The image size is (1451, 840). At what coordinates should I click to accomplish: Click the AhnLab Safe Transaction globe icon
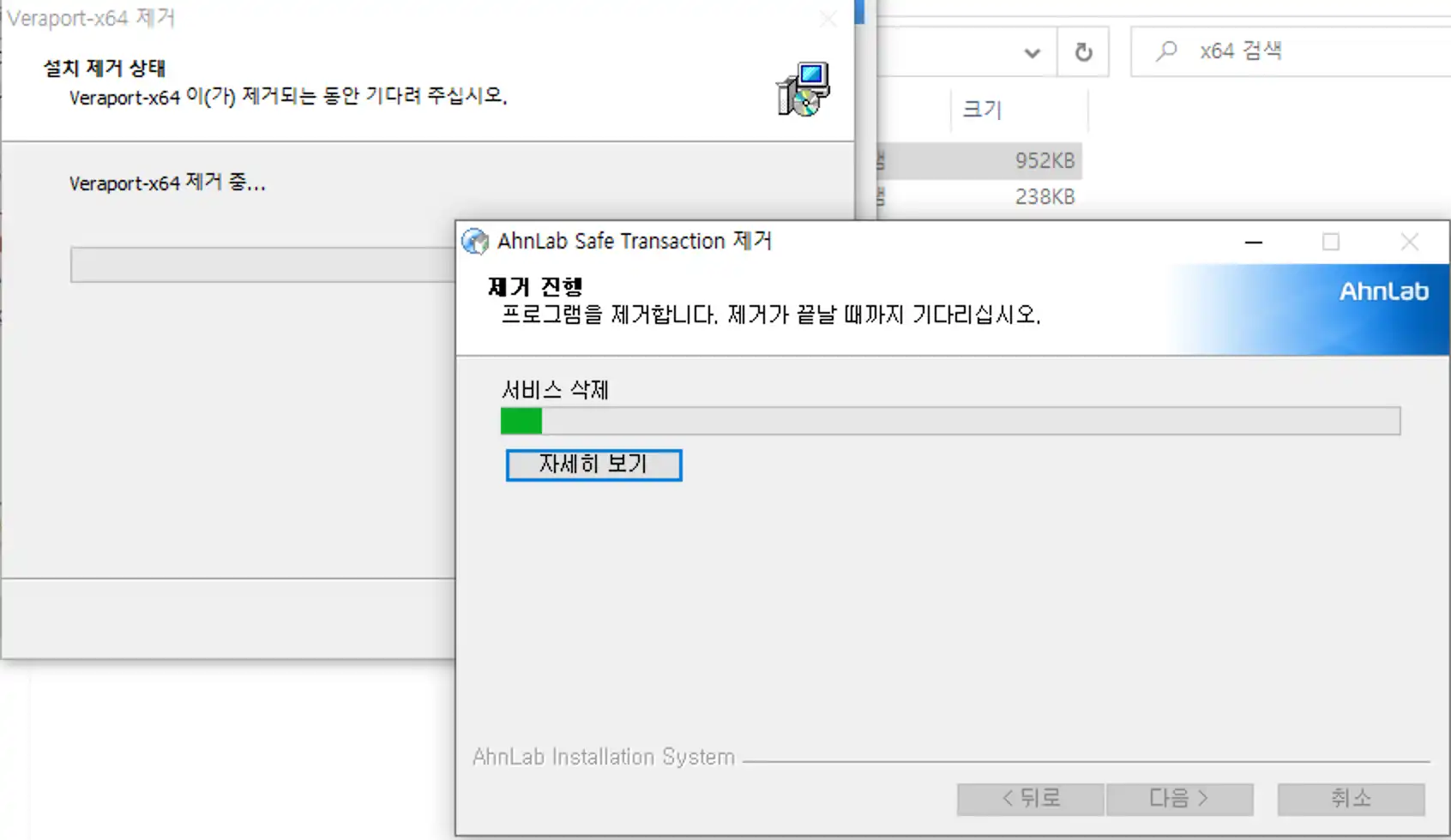point(475,242)
